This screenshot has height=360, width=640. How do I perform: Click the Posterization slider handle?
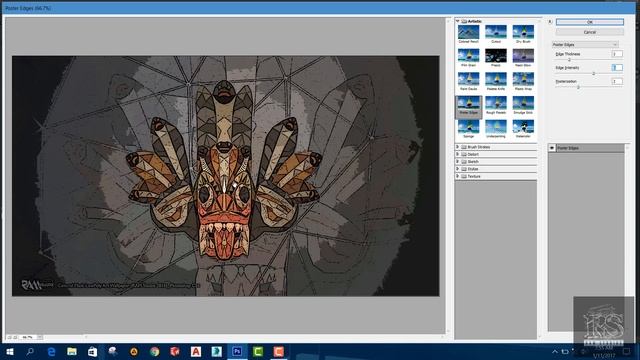pos(578,87)
